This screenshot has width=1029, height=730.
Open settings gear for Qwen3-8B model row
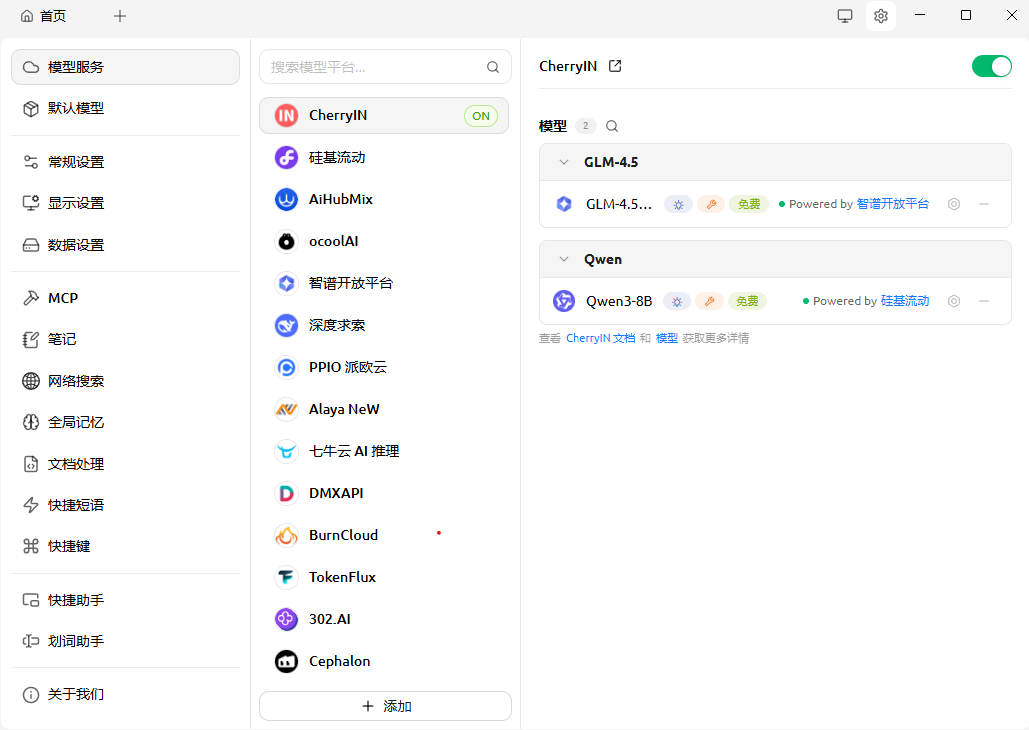click(x=954, y=301)
